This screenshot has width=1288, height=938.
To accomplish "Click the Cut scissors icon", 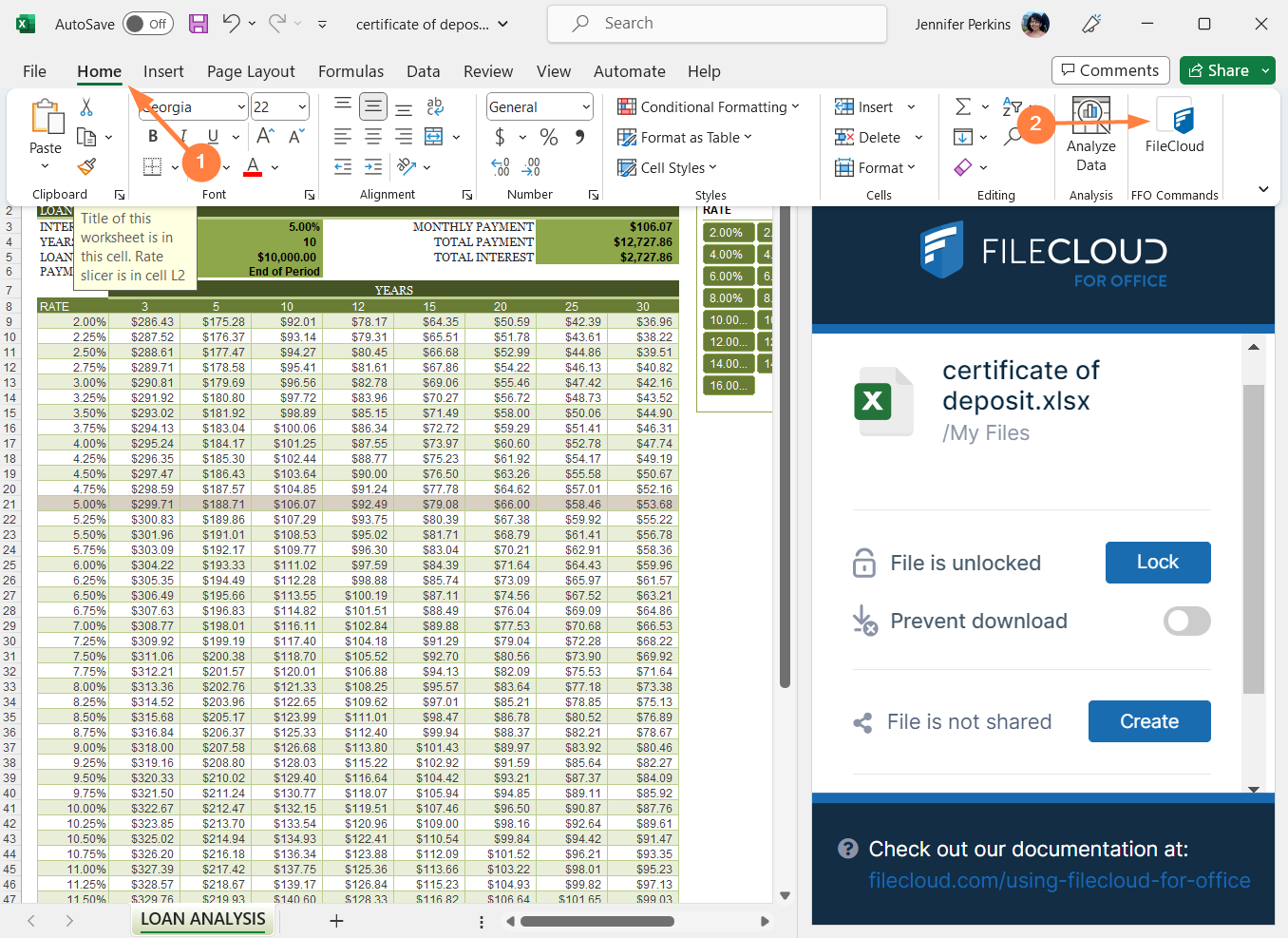I will pyautogui.click(x=86, y=106).
